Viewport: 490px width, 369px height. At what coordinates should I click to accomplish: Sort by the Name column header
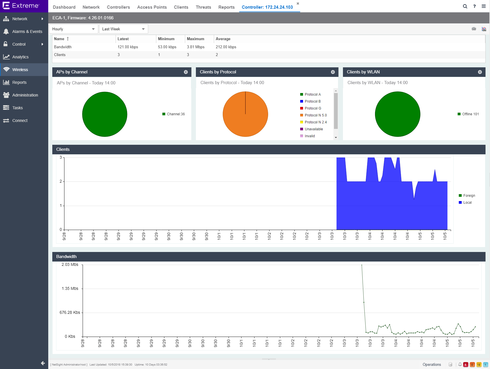[84, 39]
